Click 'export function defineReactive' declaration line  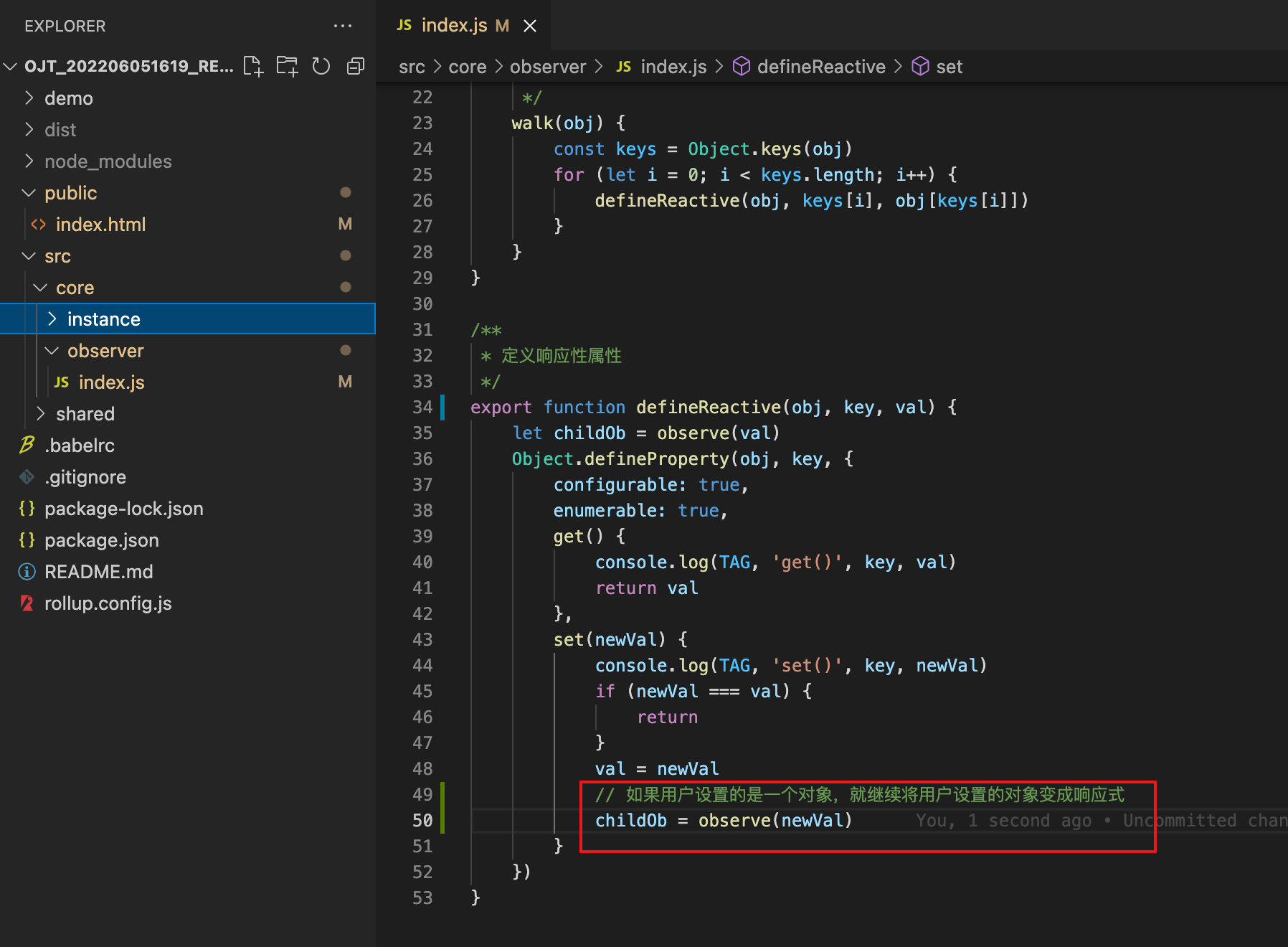pos(714,407)
